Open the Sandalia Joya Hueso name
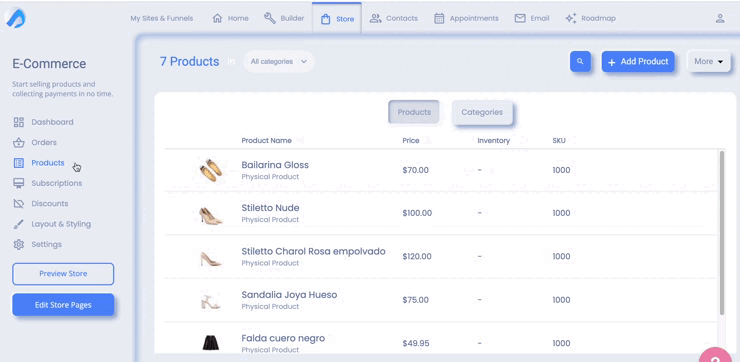Screen dimensions: 740x362 click(289, 295)
